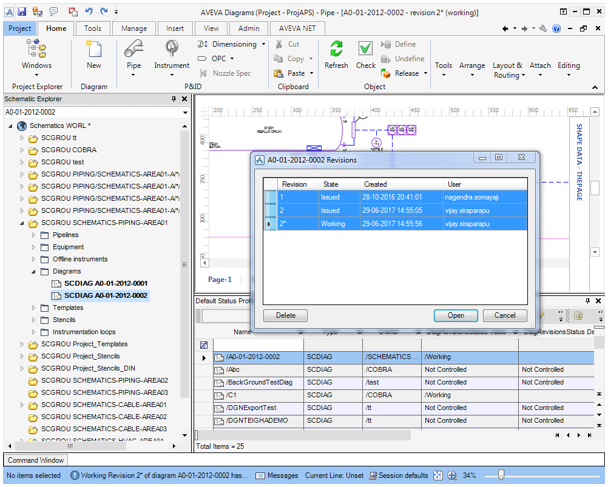This screenshot has height=487, width=608.
Task: Select the SCDIAG A0-01-2012-0001 diagram icon
Action: 57,283
